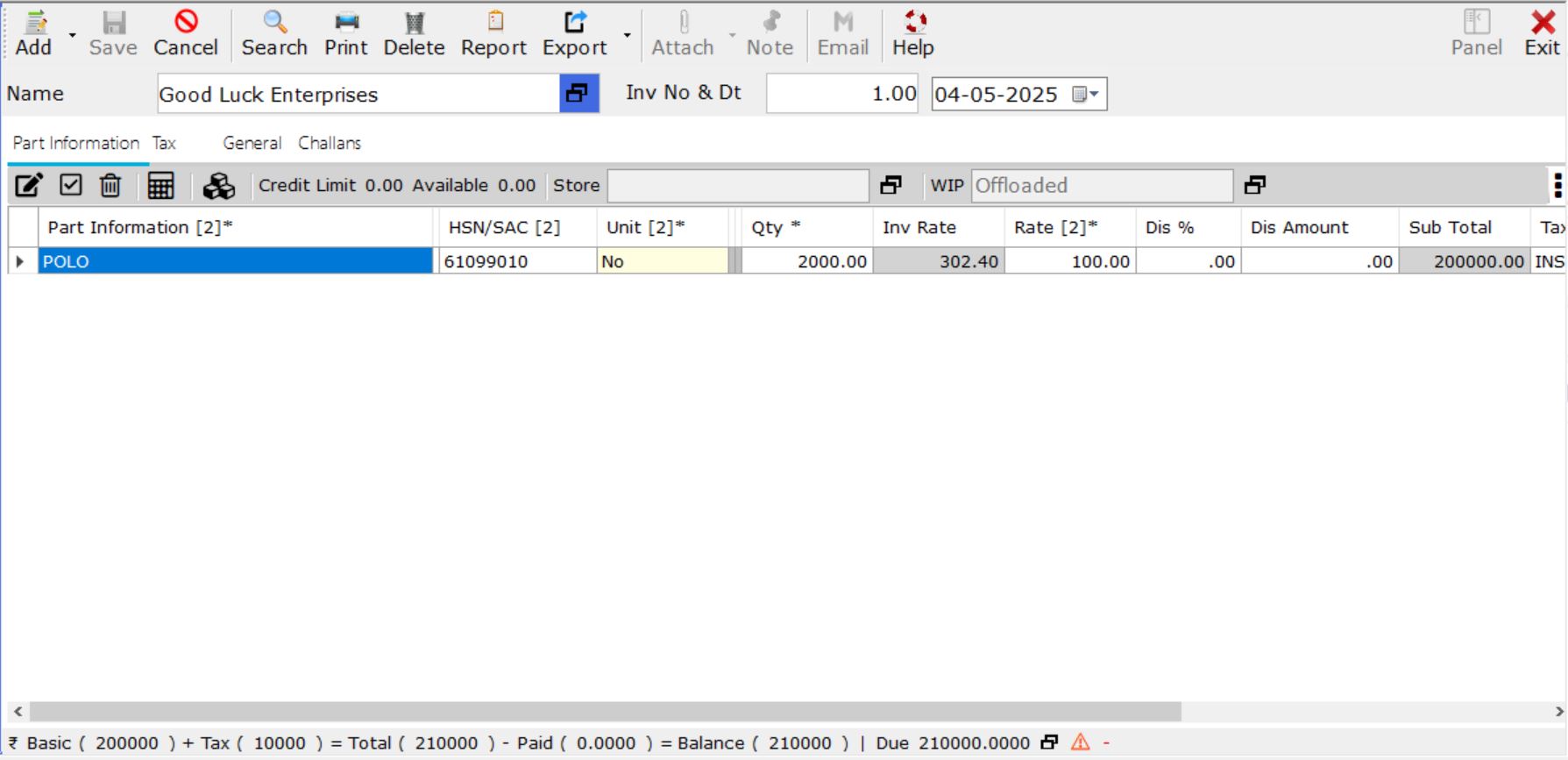Toggle the checkmark select icon
This screenshot has width=1568, height=760.
click(71, 186)
